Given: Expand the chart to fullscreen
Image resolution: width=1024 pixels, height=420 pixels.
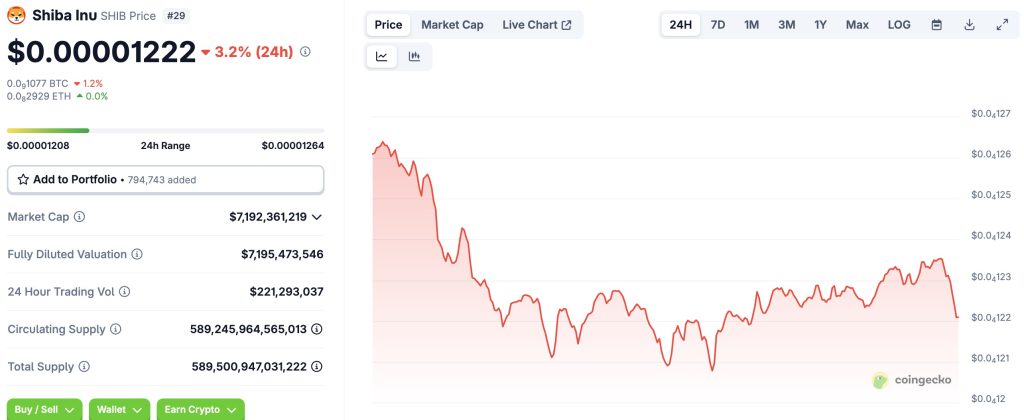Looking at the screenshot, I should (x=1002, y=25).
